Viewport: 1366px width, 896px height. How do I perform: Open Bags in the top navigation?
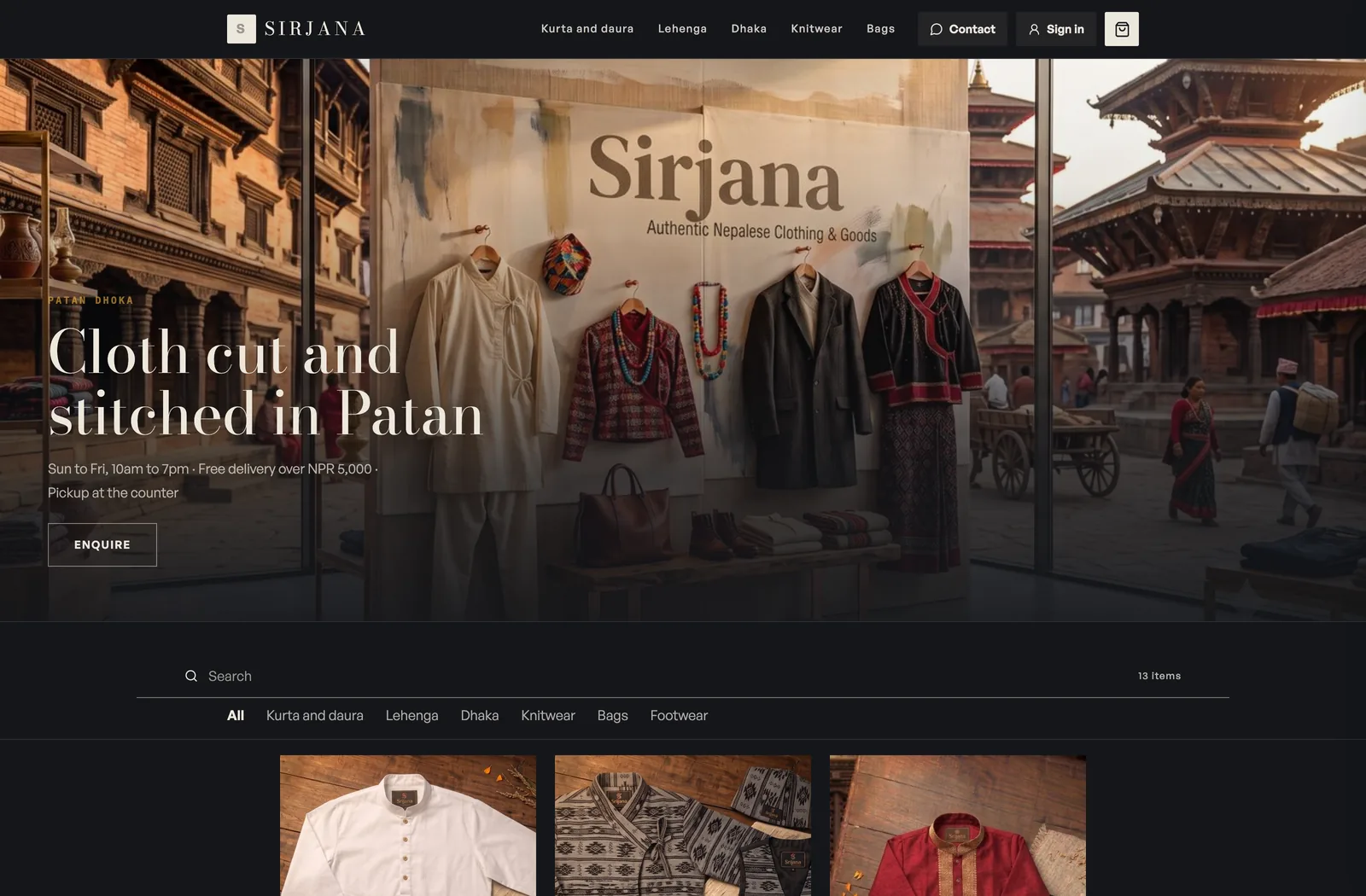click(880, 29)
